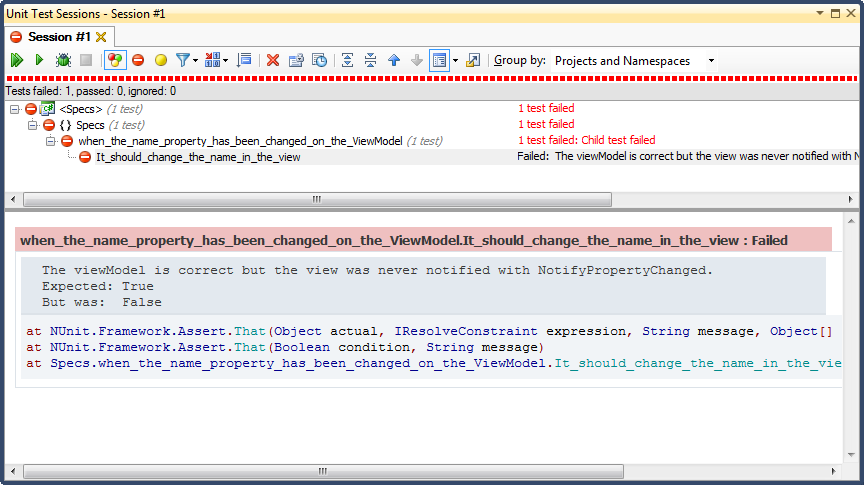Click the 'Tests failed: 1, passed: 0, ignored: 0' status

click(91, 91)
